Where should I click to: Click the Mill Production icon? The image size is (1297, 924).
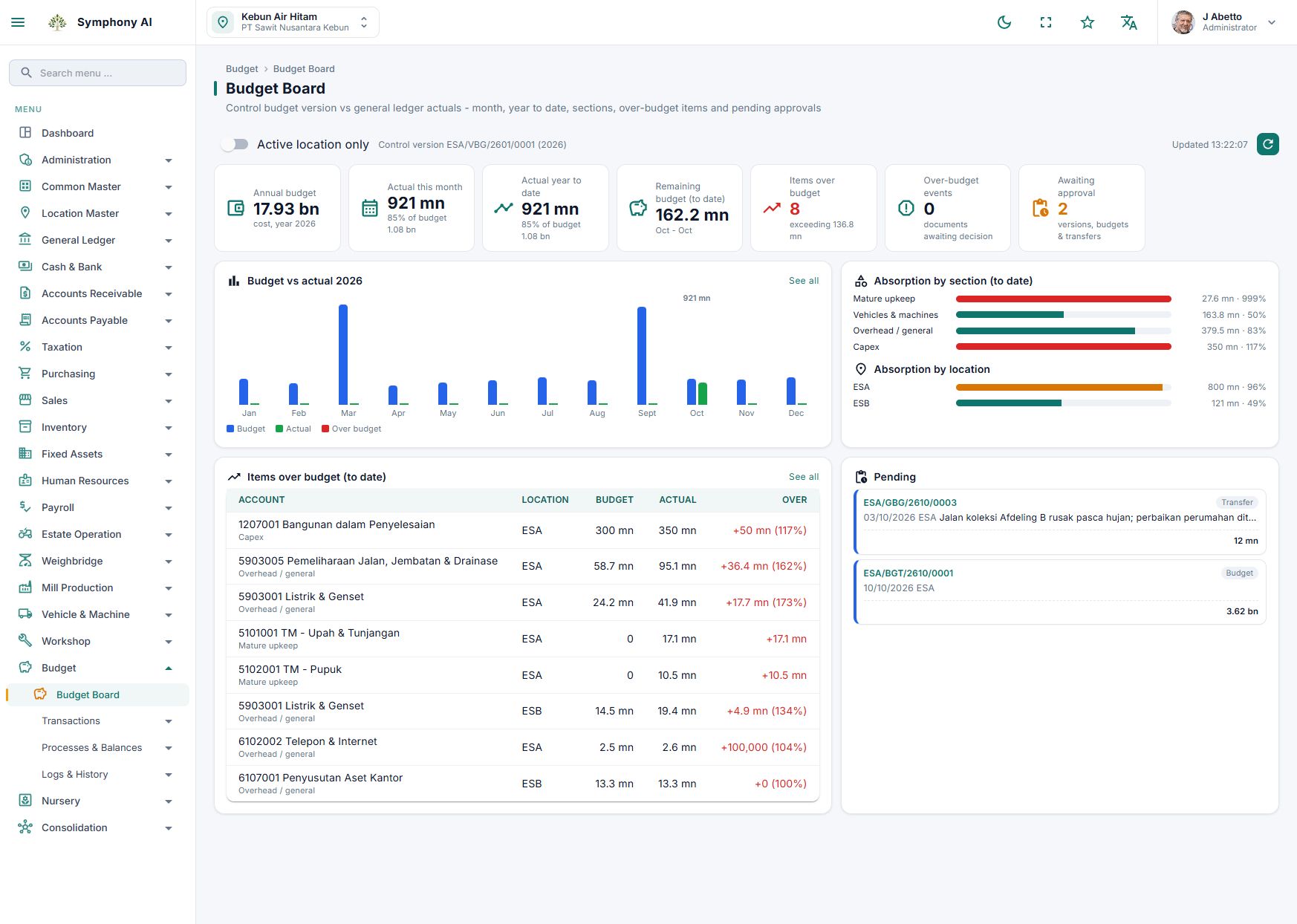(x=25, y=588)
